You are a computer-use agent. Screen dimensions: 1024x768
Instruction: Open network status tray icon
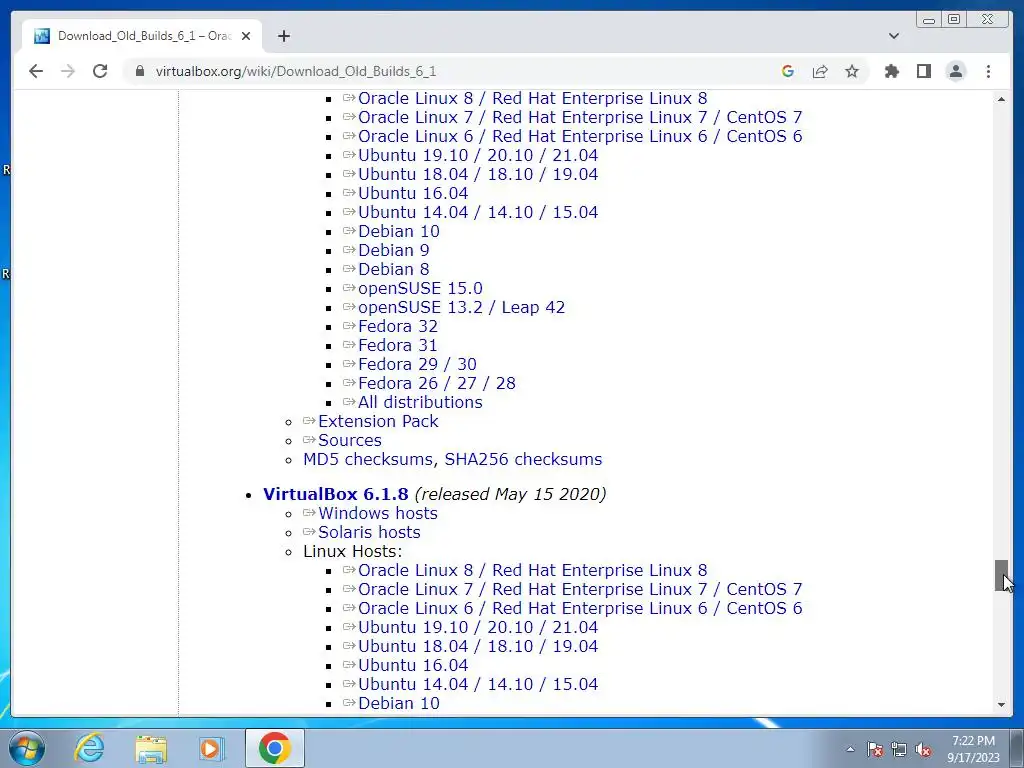pos(899,749)
